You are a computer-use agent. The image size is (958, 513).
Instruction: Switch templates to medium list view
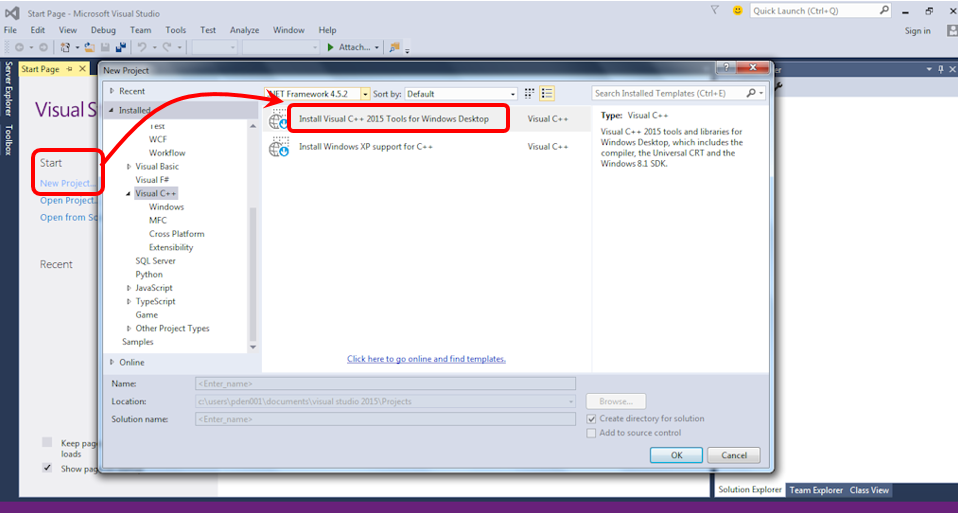547,93
